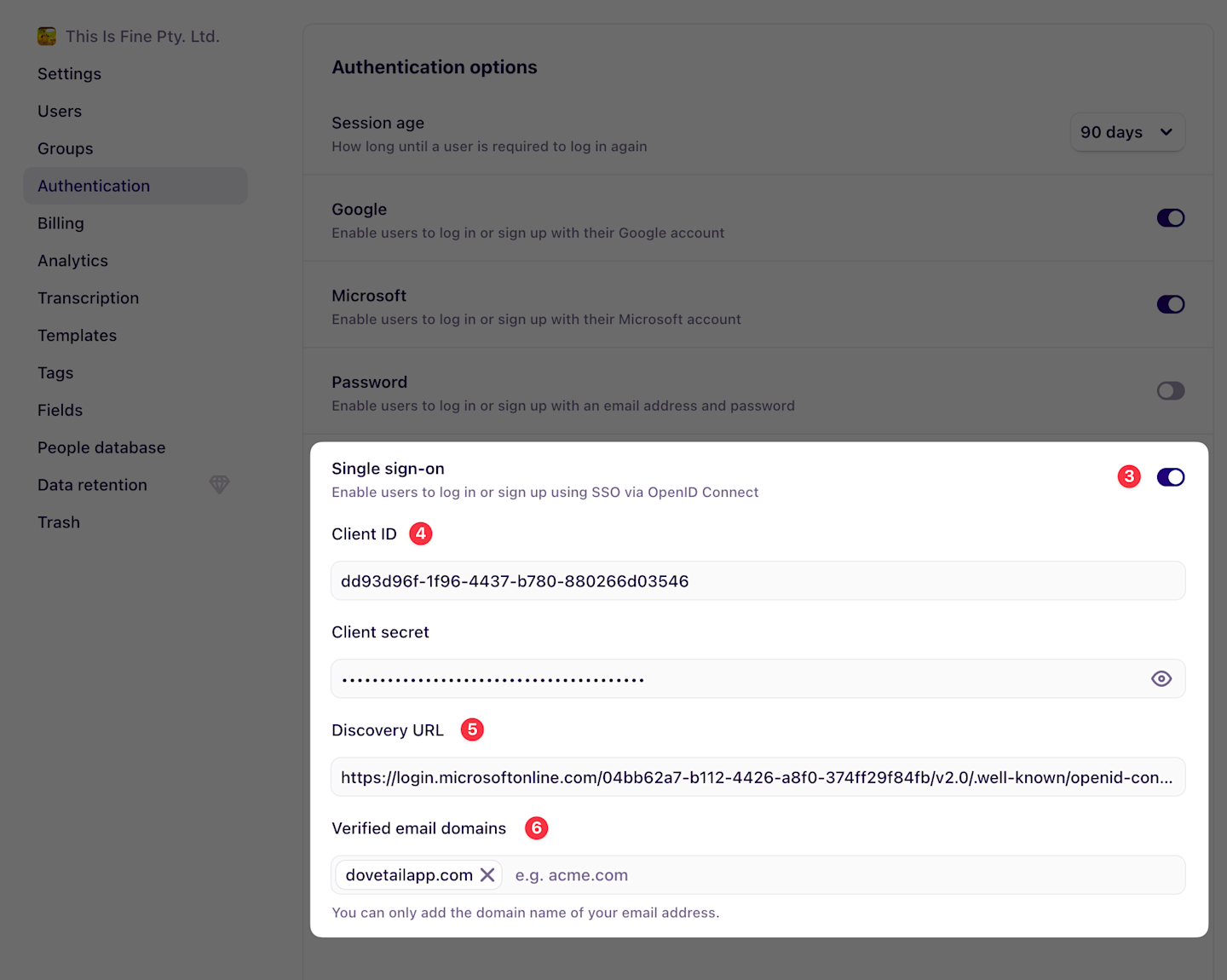
Task: Click the red number 5 badge by Discovery URL
Action: coord(472,729)
